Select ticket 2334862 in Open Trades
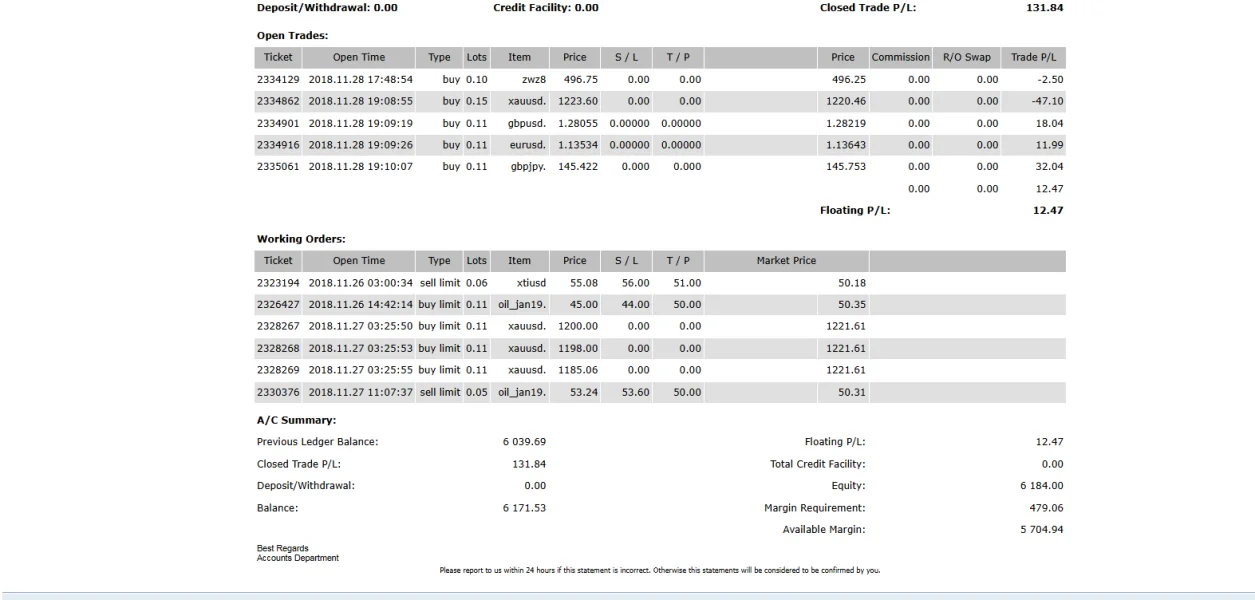The width and height of the screenshot is (1255, 600). [278, 101]
